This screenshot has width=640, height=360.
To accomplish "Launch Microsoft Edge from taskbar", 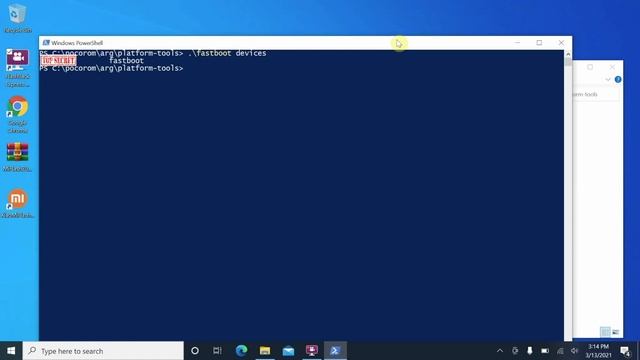I will click(241, 351).
